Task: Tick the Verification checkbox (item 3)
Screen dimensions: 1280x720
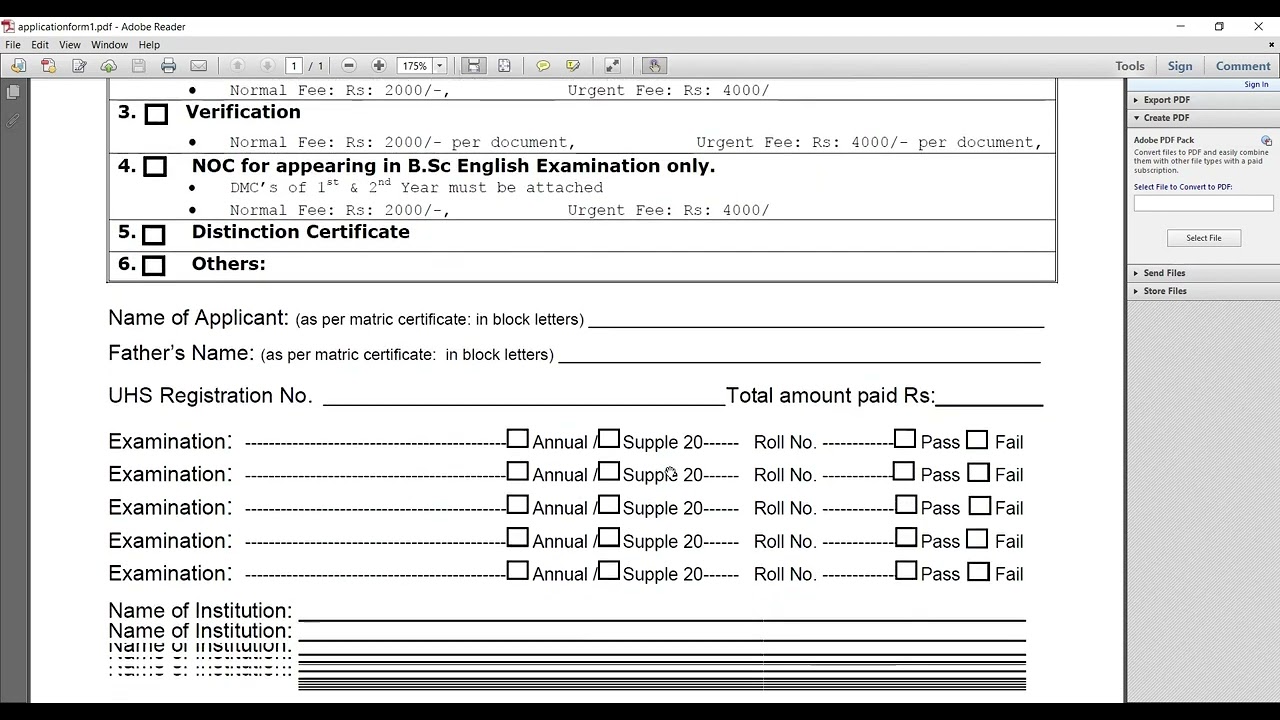Action: coord(156,114)
